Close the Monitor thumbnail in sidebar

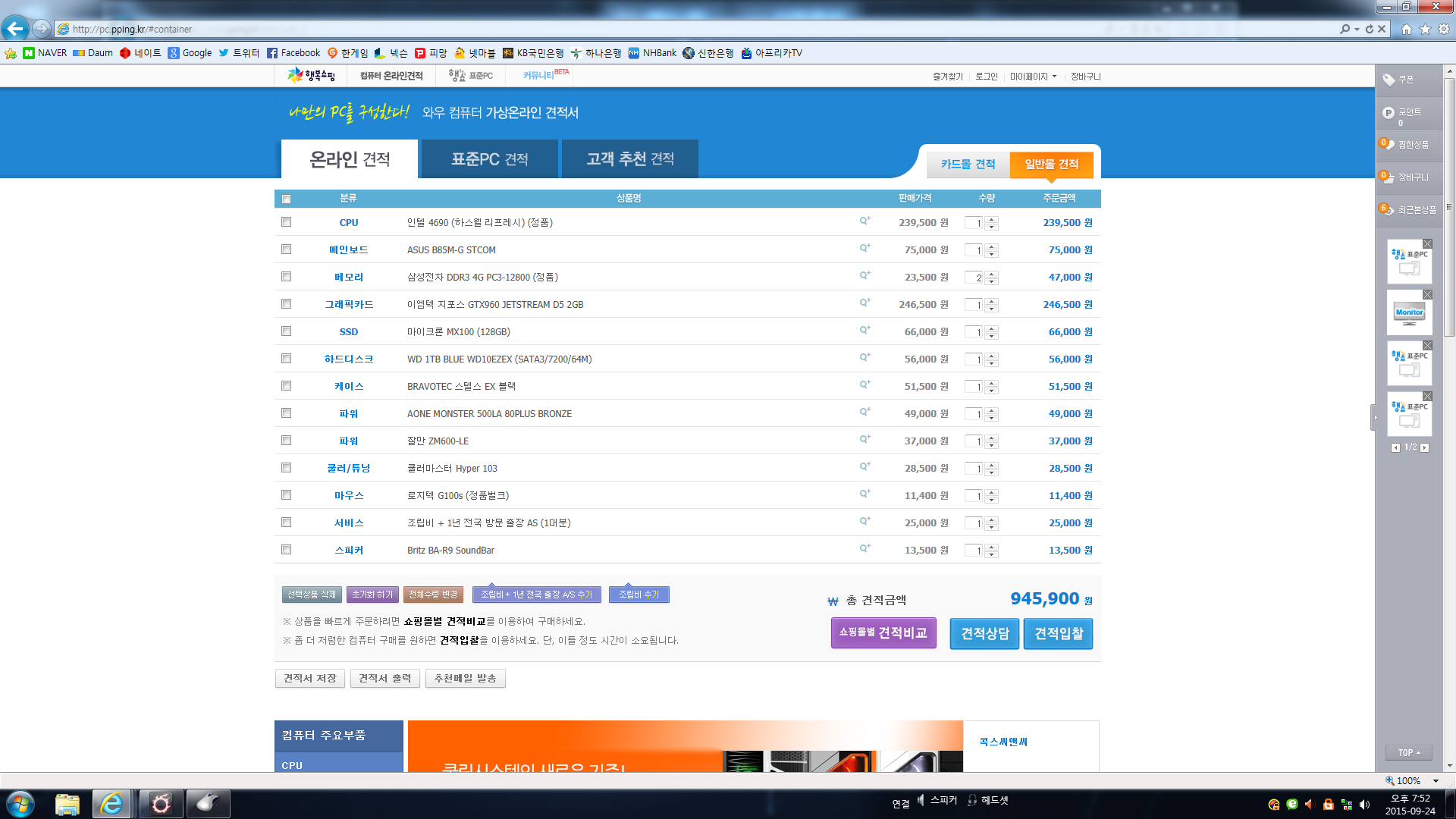(1427, 295)
